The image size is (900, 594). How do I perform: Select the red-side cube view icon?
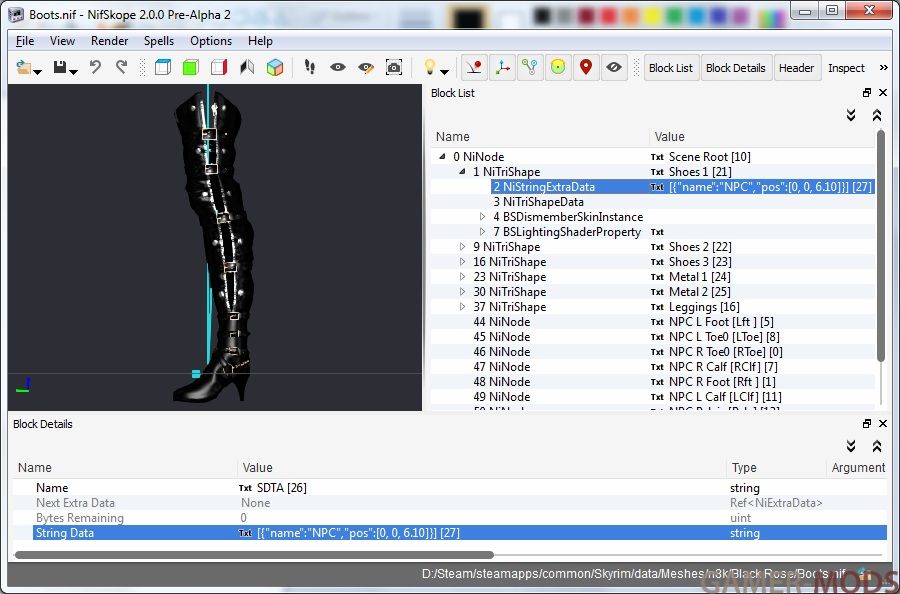(219, 68)
